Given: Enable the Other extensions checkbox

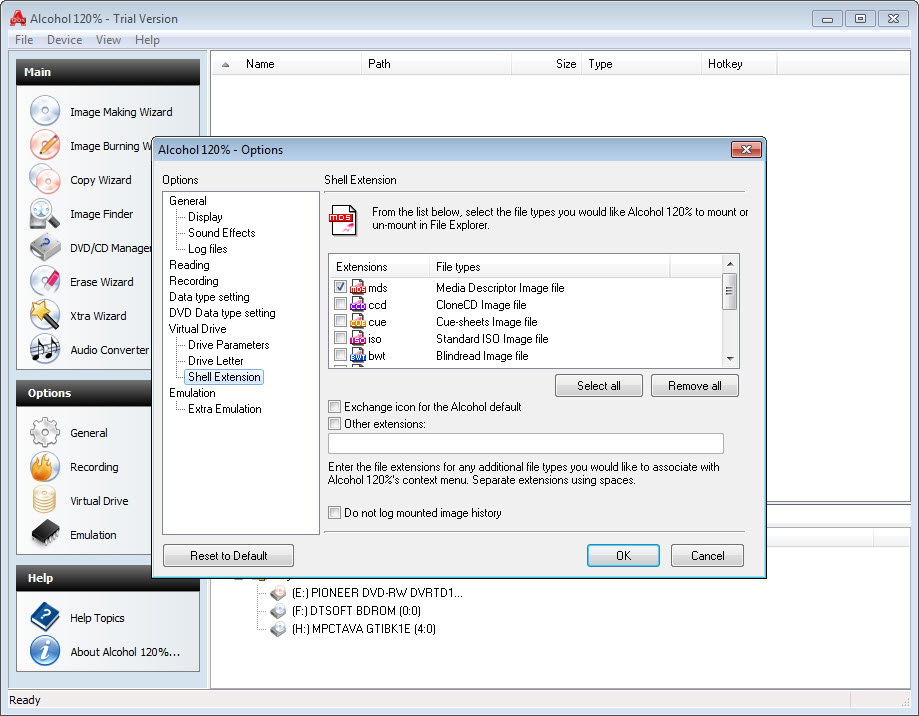Looking at the screenshot, I should click(x=335, y=424).
